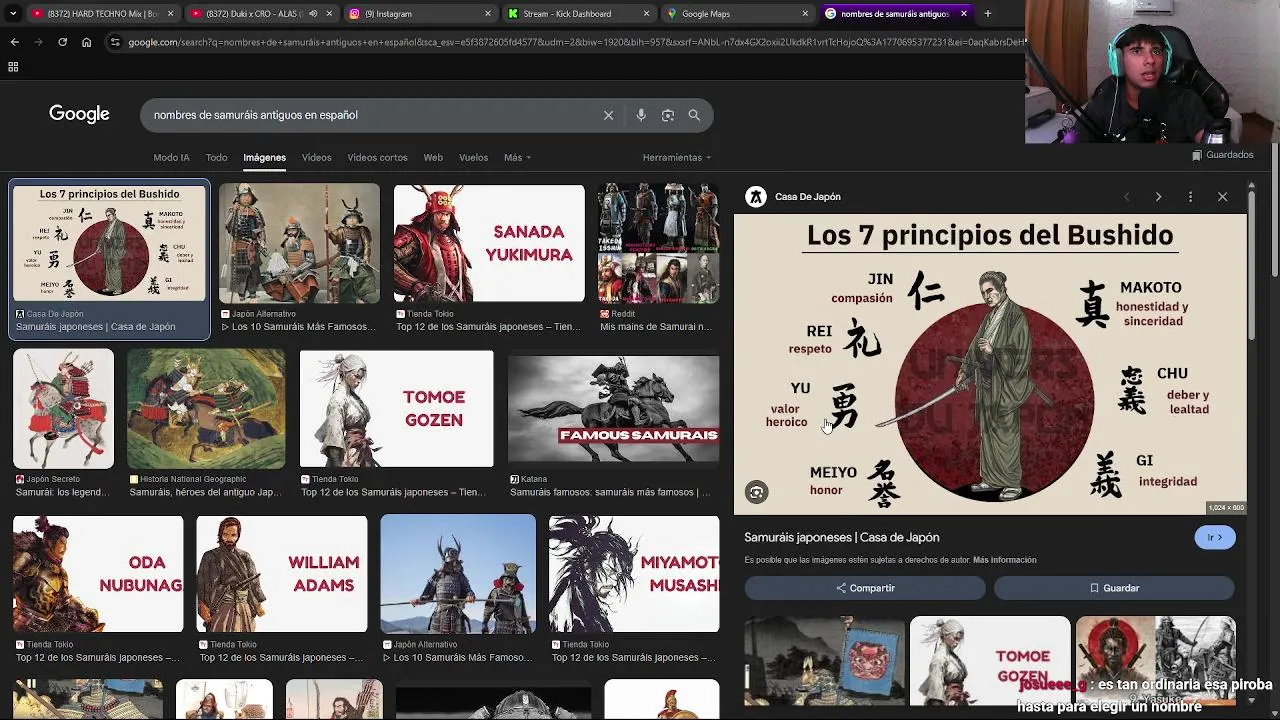Click the Katana Samuráis famosos caption

(x=610, y=492)
